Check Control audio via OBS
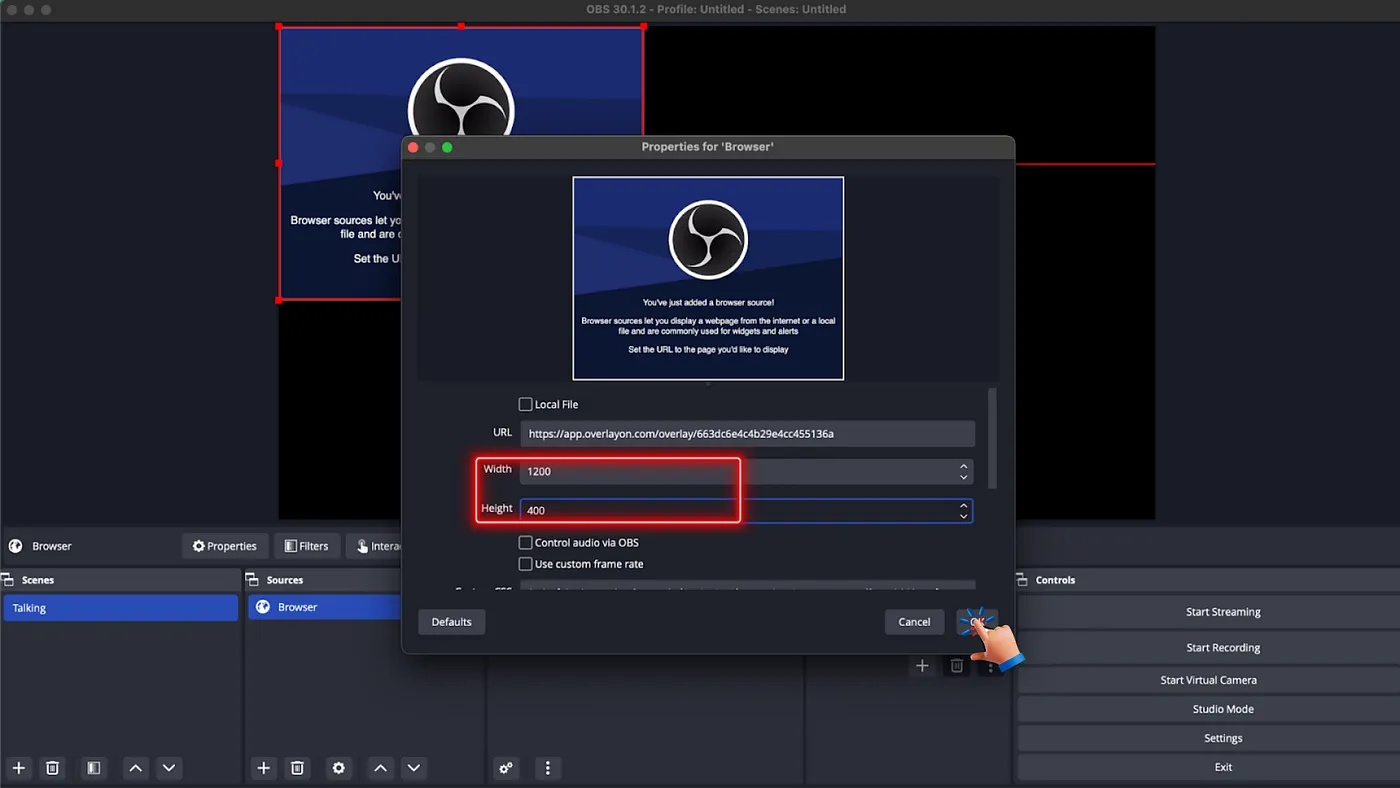 525,542
